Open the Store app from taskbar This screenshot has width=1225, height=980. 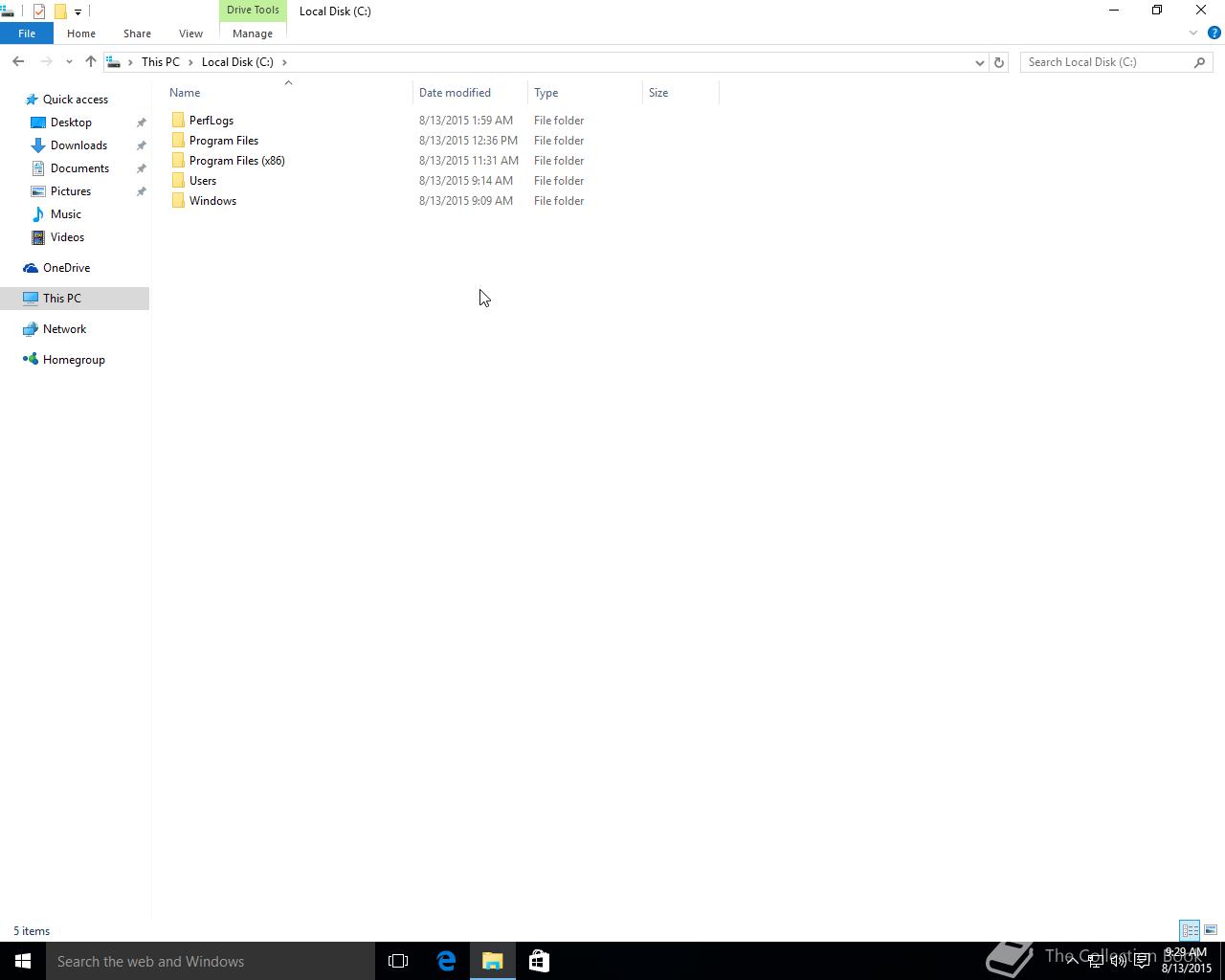click(x=539, y=961)
